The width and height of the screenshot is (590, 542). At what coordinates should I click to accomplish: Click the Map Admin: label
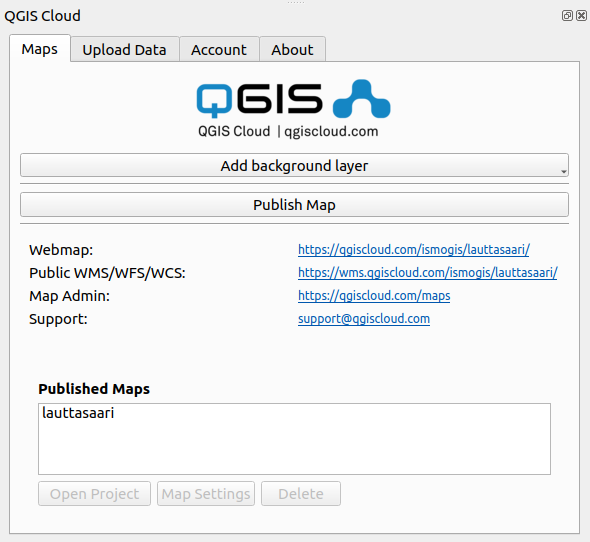69,296
